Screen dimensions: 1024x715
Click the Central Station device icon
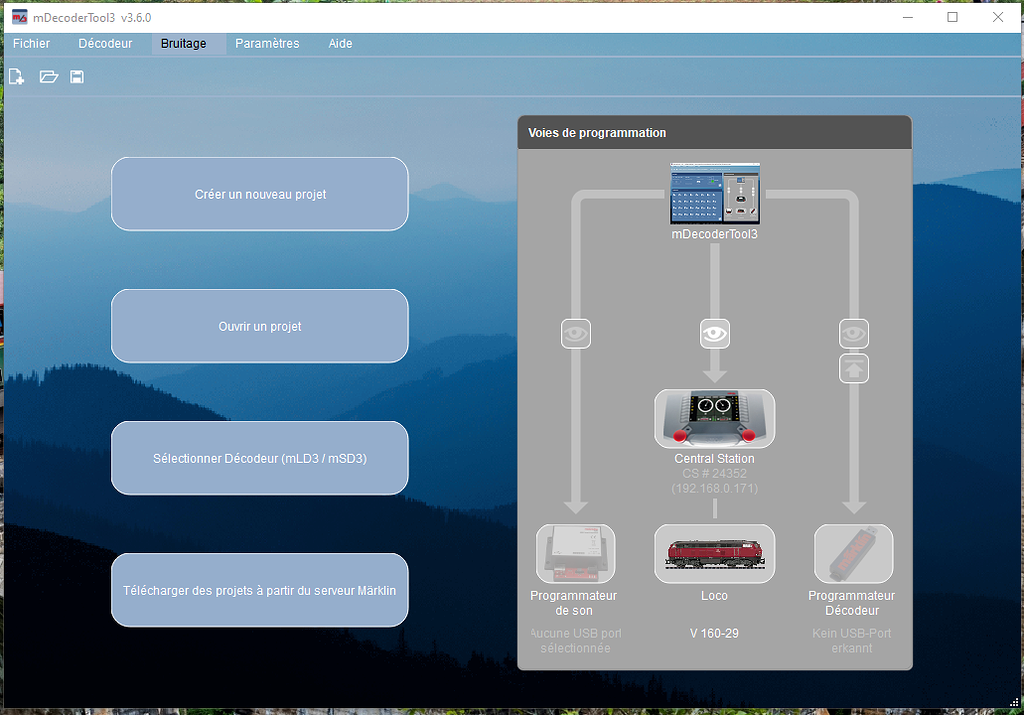(x=714, y=419)
